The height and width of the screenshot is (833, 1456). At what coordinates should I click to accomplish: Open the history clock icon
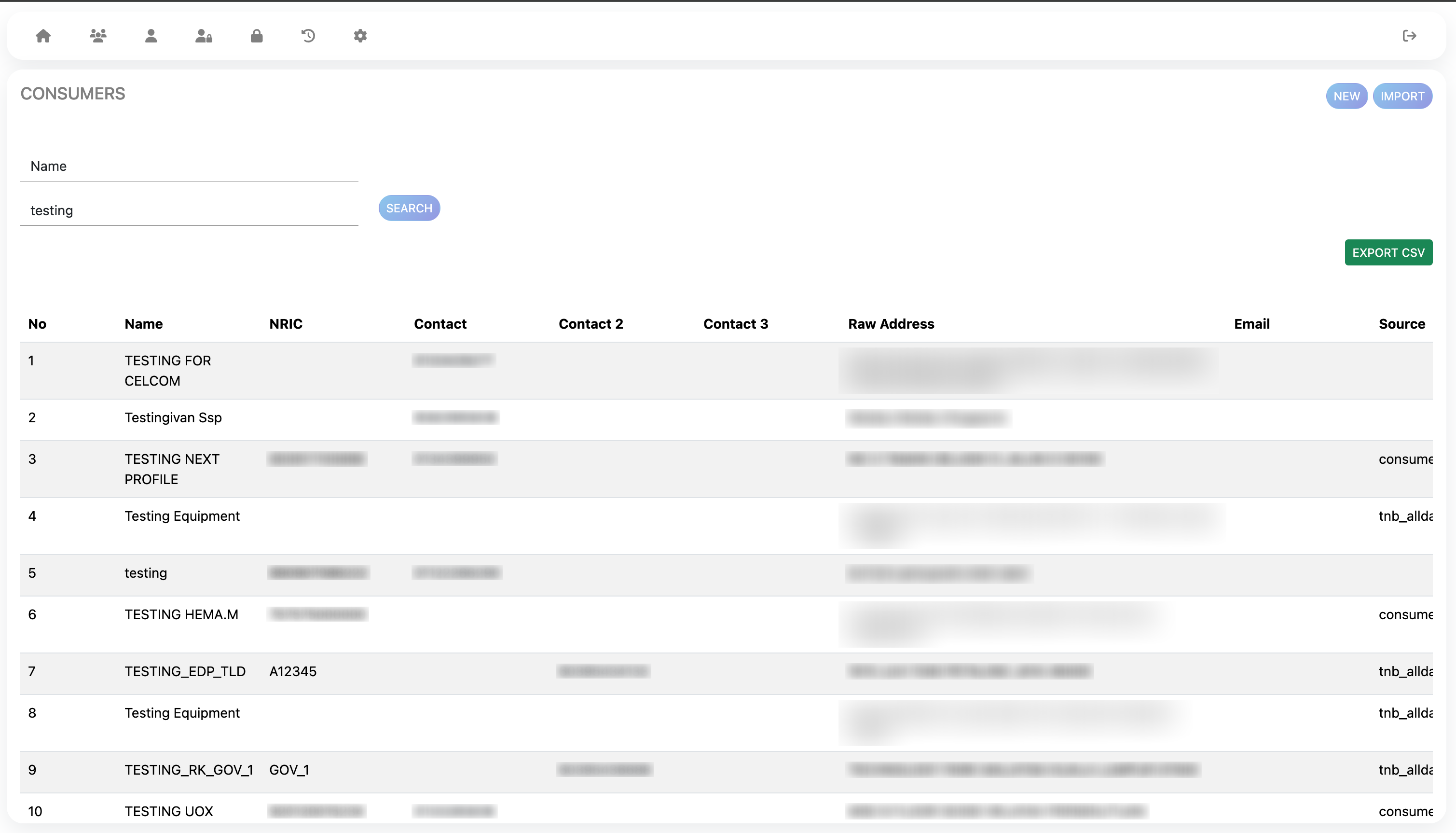tap(308, 36)
